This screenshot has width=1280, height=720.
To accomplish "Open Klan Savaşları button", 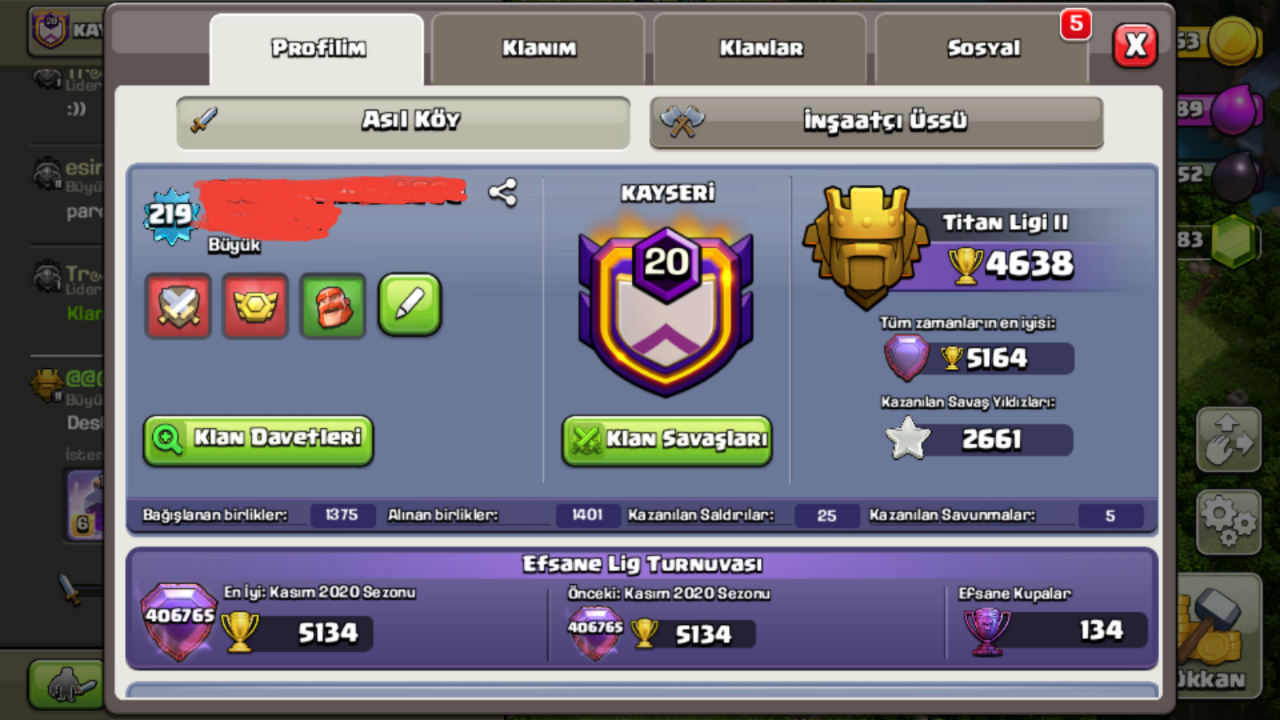I will pyautogui.click(x=667, y=440).
